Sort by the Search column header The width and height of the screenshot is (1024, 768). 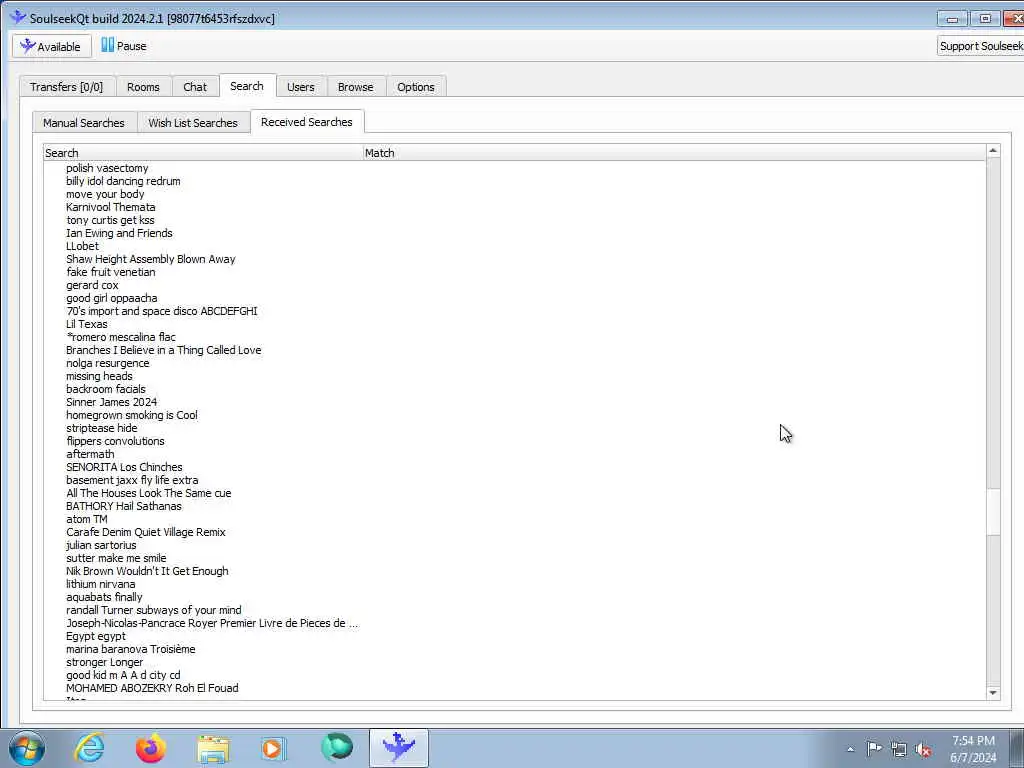pyautogui.click(x=203, y=153)
